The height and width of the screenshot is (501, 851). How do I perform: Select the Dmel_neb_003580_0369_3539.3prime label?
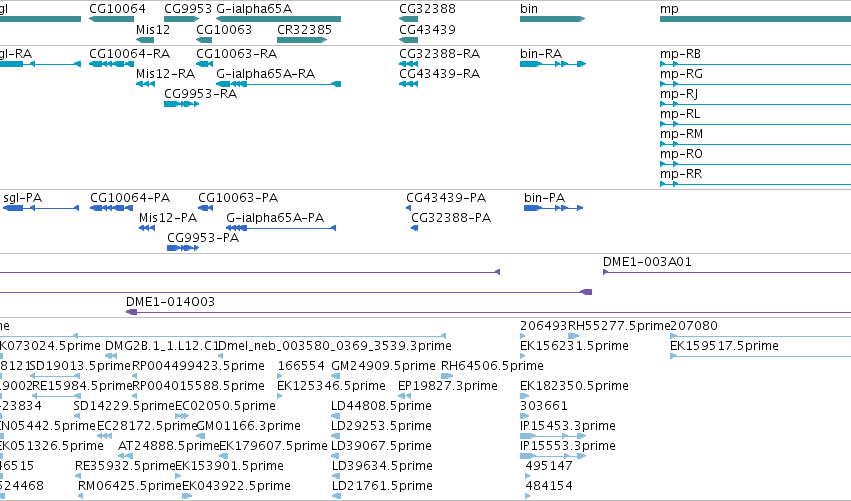click(x=334, y=346)
